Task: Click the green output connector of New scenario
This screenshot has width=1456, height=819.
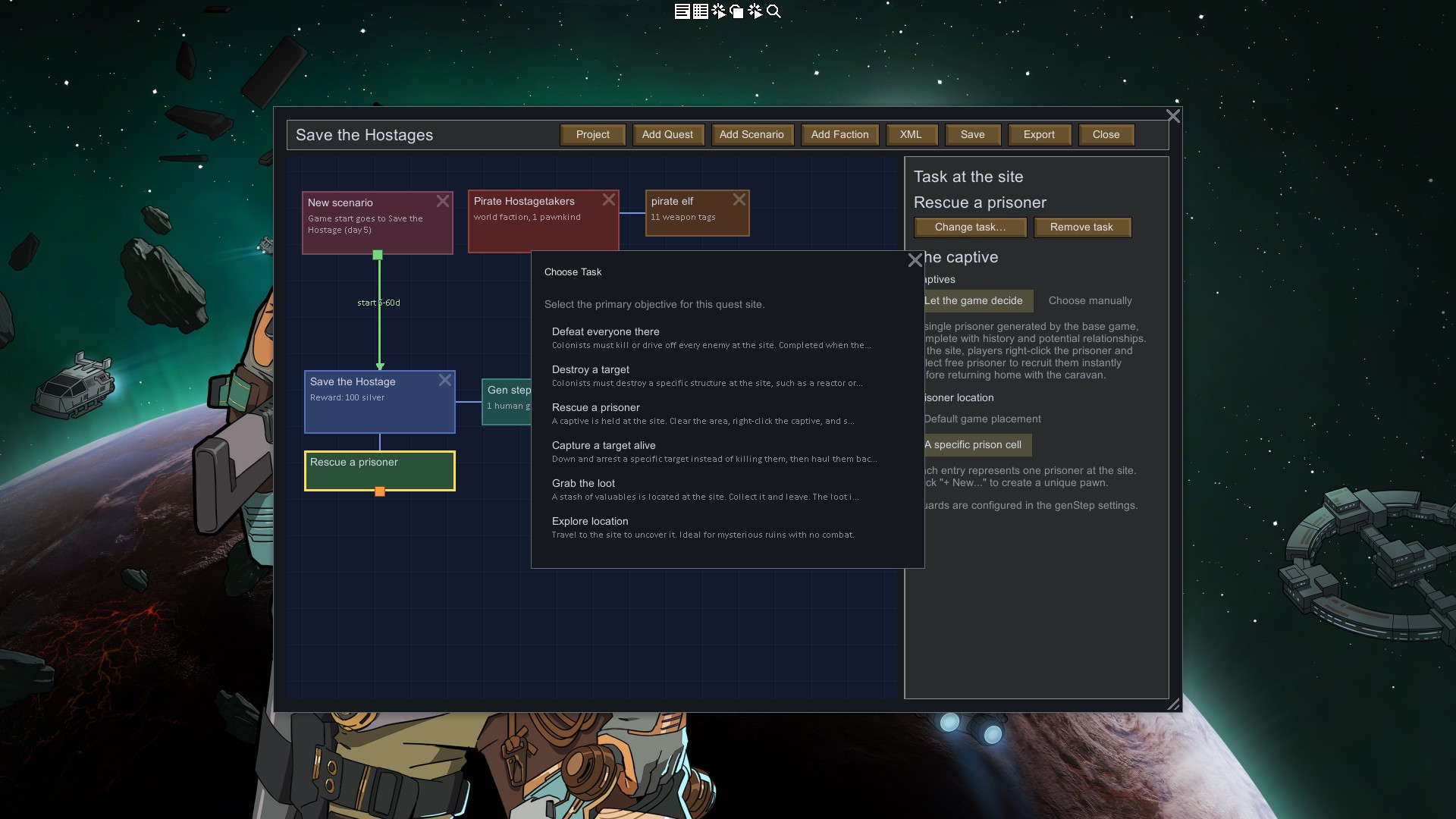Action: point(378,255)
